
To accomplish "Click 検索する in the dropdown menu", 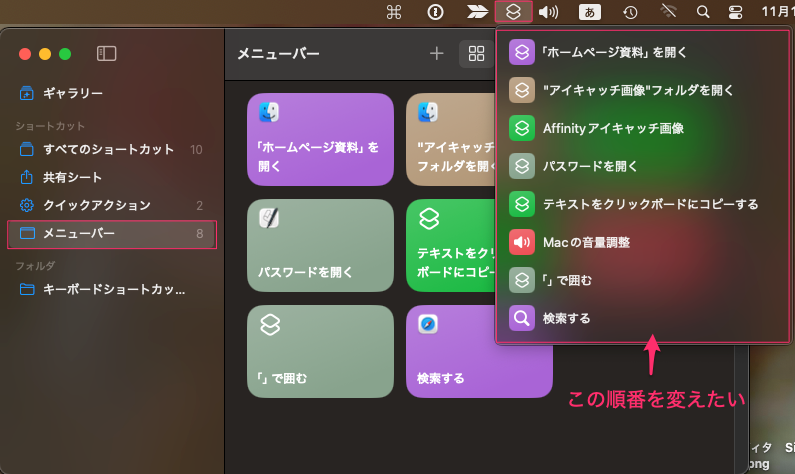I will pyautogui.click(x=566, y=318).
